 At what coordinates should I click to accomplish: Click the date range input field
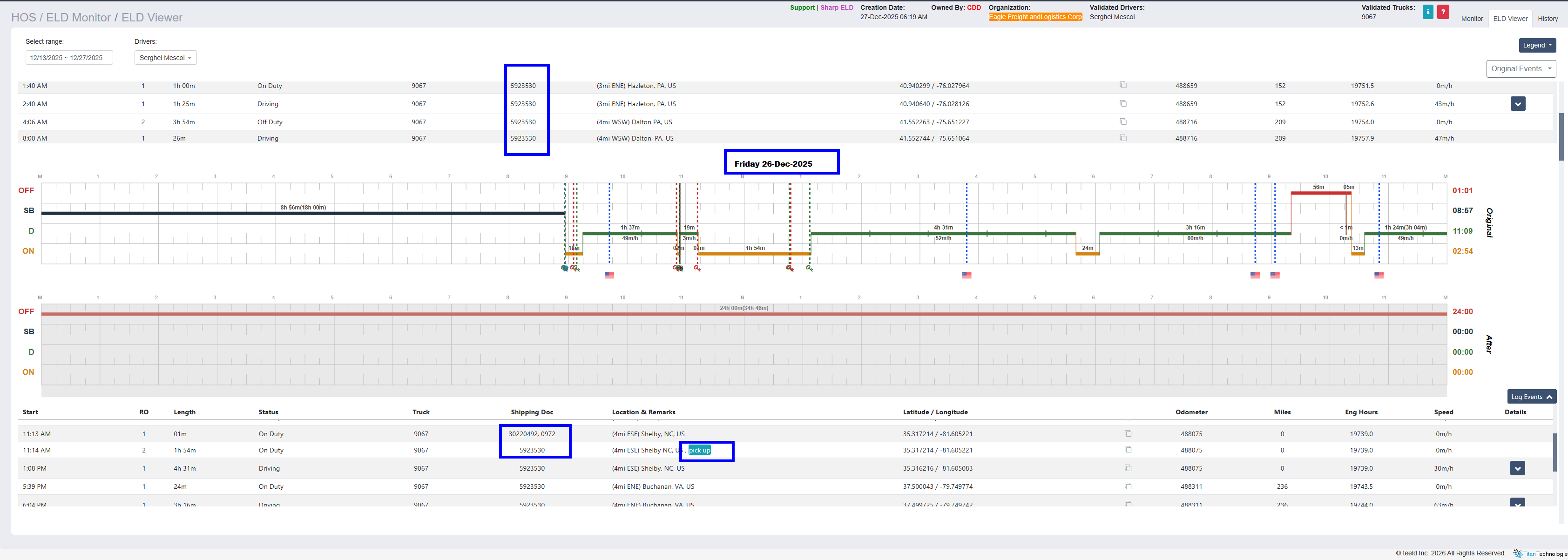click(x=69, y=58)
